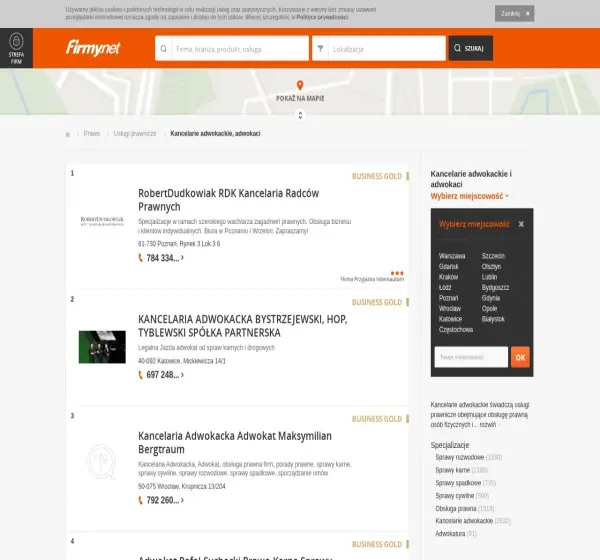Click the Bergtraum placeholder logo thumbnail

pyautogui.click(x=101, y=462)
